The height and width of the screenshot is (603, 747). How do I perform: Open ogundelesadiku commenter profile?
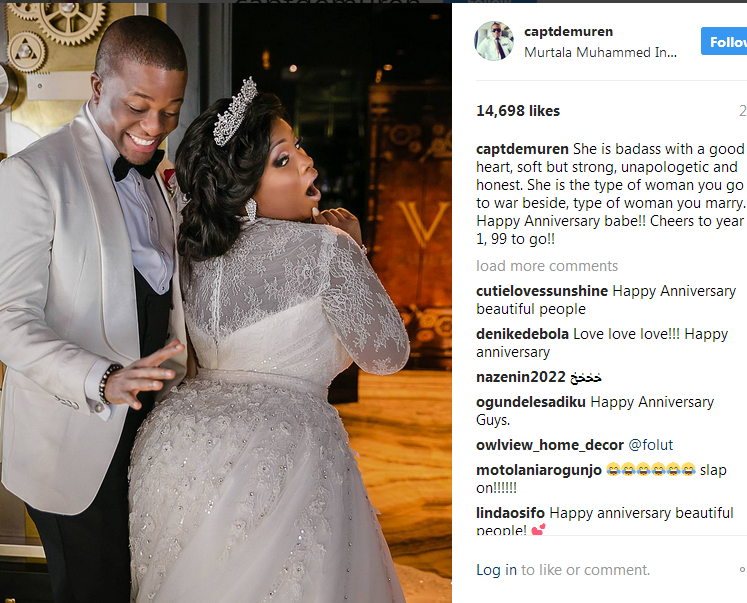tap(531, 402)
